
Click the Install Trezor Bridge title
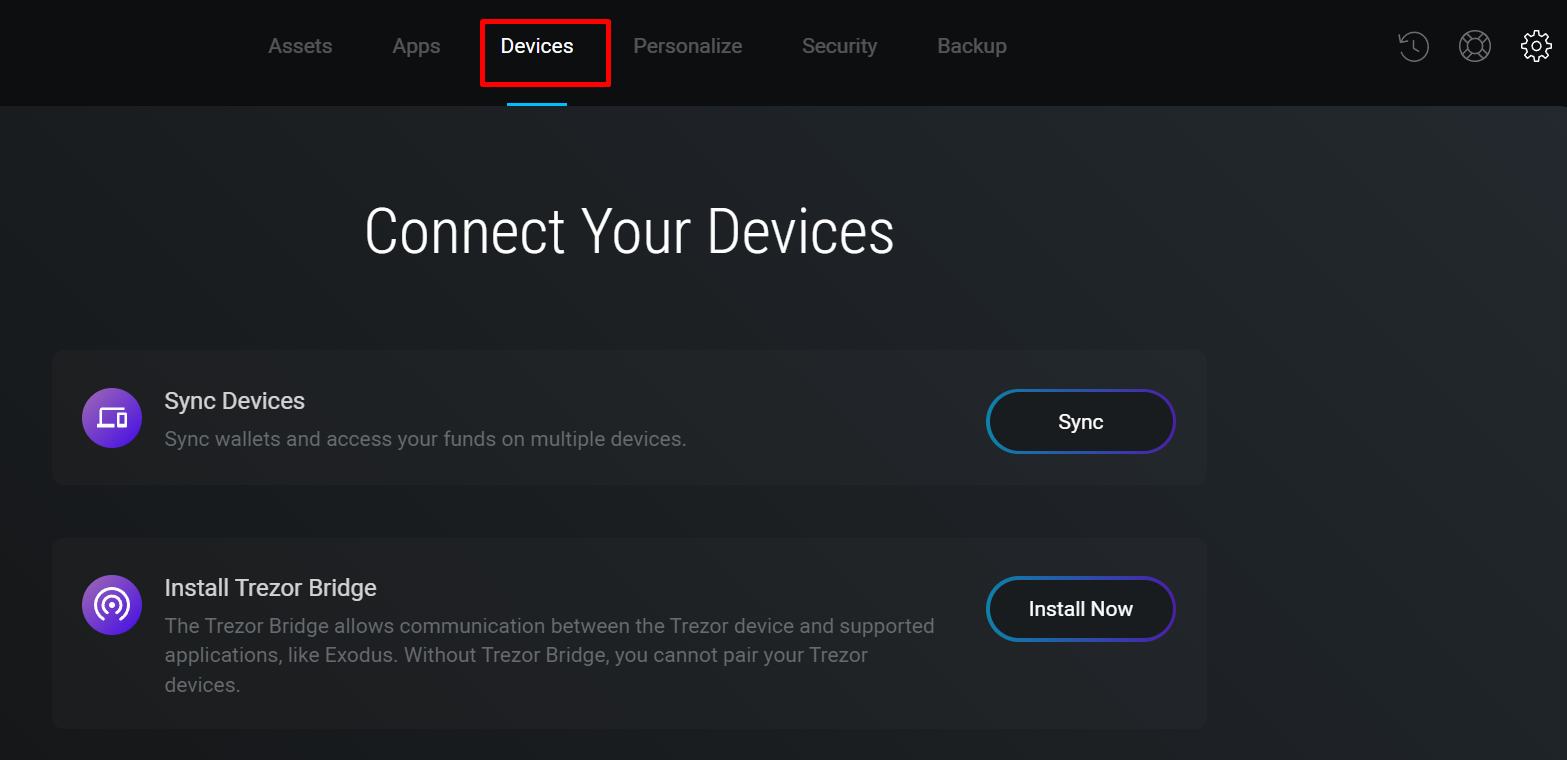click(271, 588)
